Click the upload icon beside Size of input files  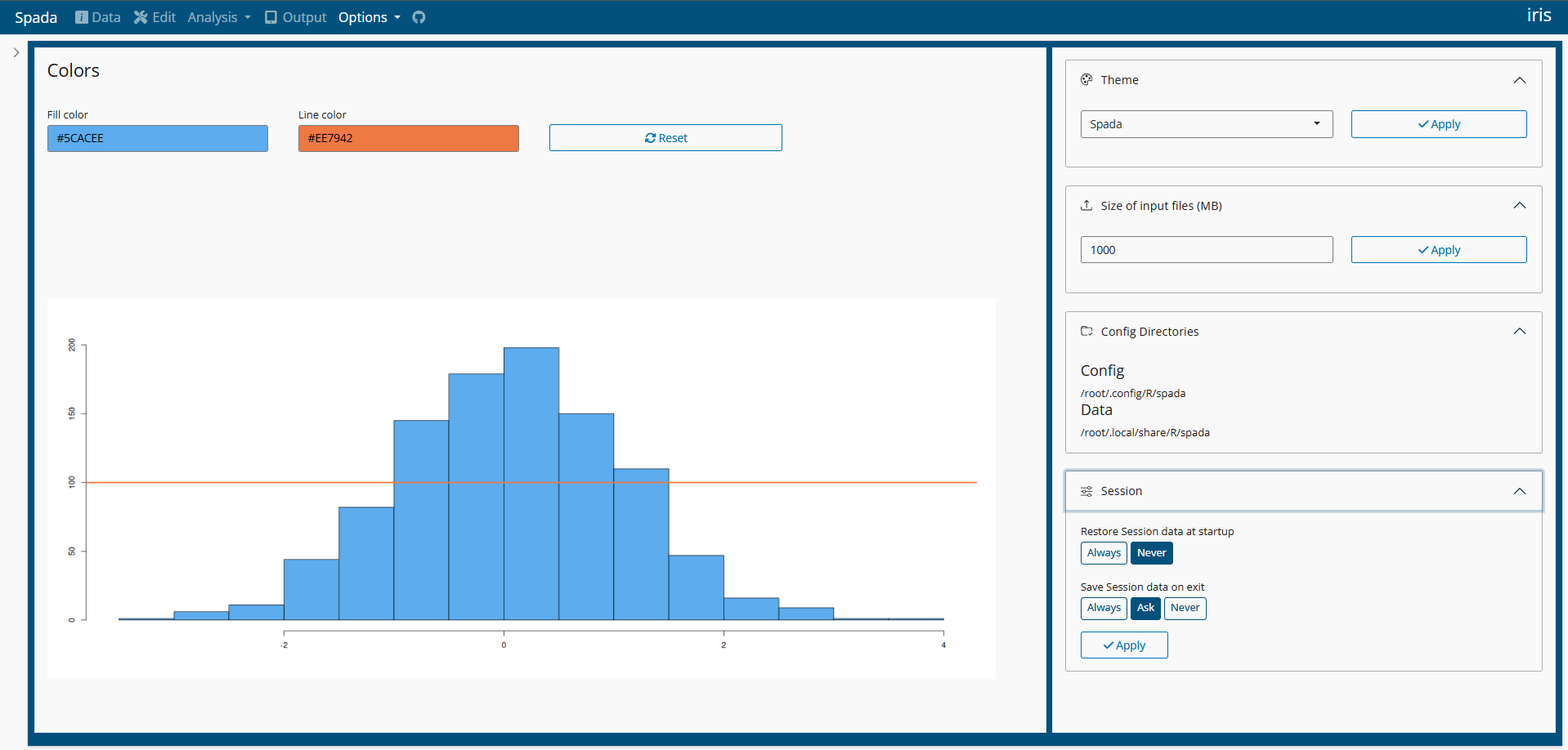pos(1086,206)
